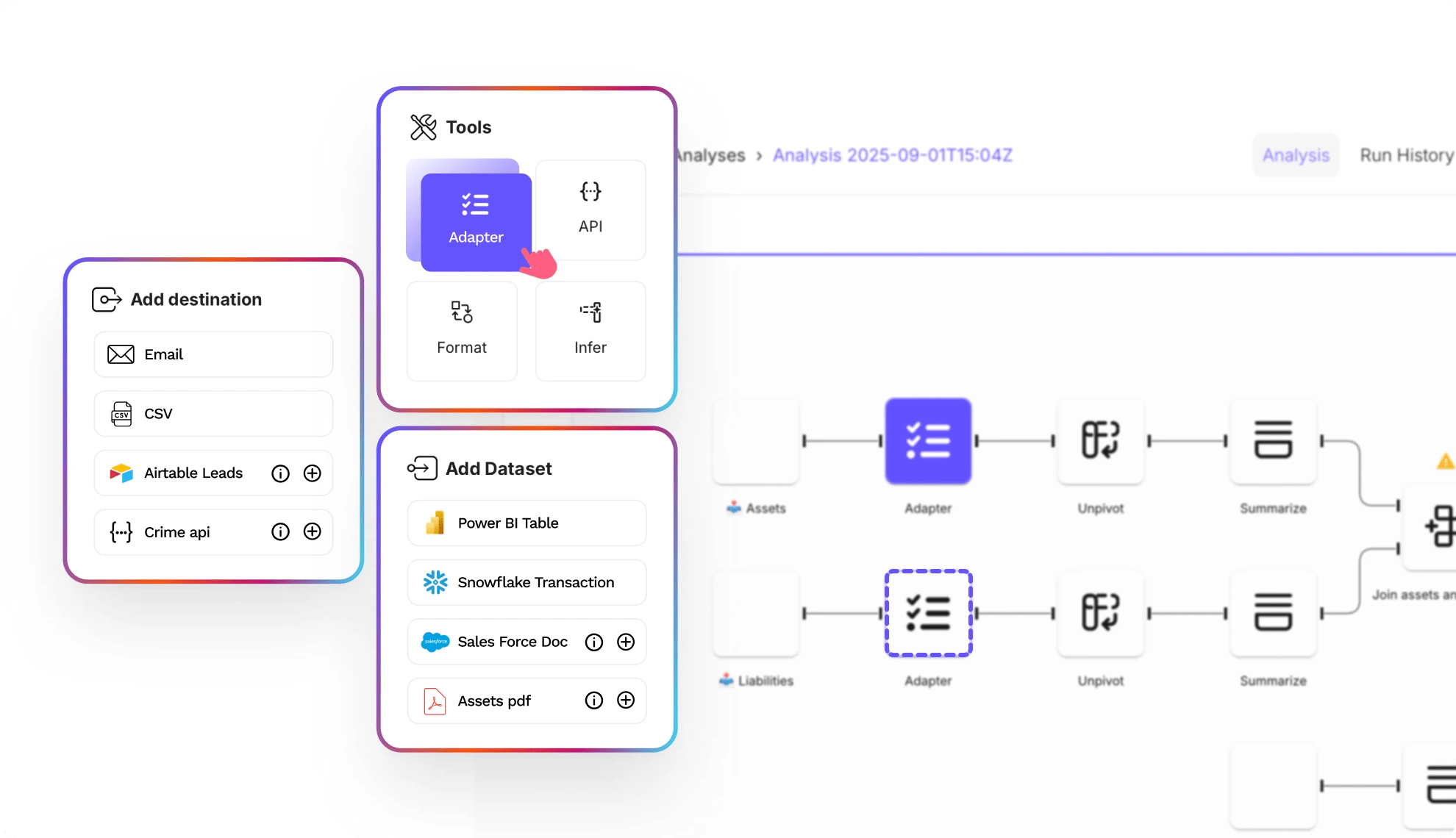Click the purple Adapter node in Assets row
The height and width of the screenshot is (838, 1456).
pos(928,440)
